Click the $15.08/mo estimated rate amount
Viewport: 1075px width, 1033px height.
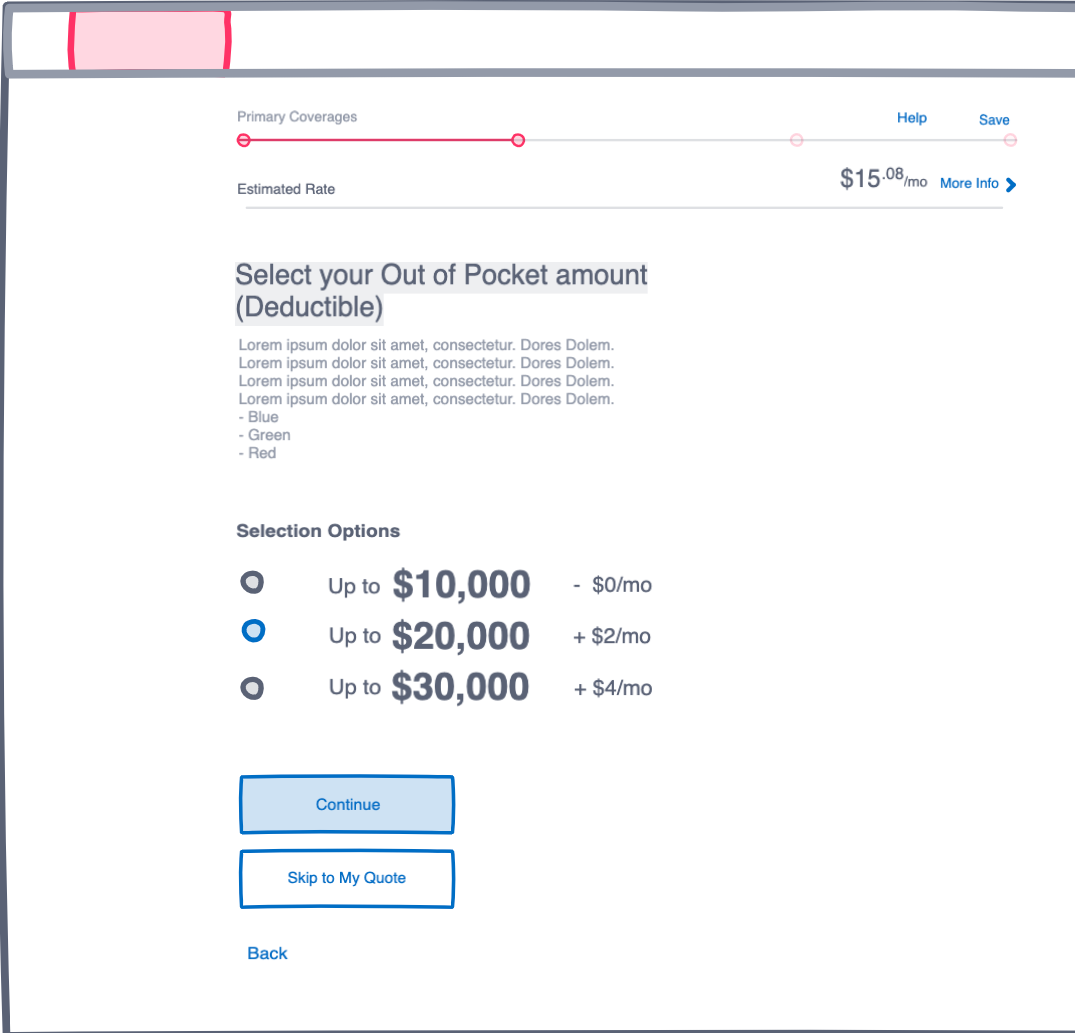click(883, 180)
